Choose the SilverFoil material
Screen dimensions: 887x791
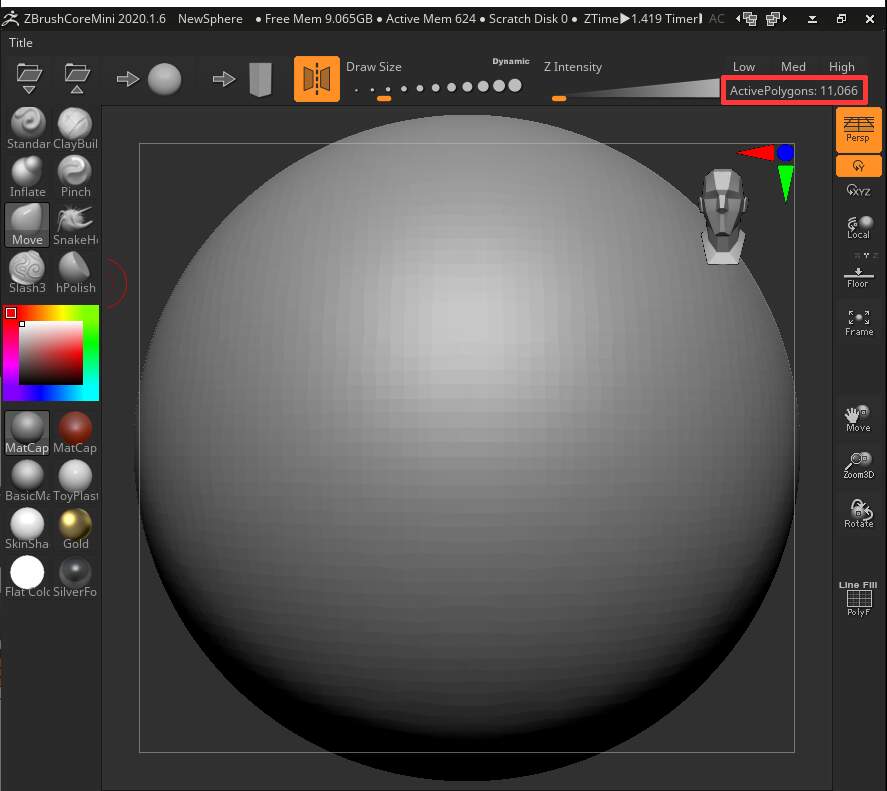coord(75,577)
